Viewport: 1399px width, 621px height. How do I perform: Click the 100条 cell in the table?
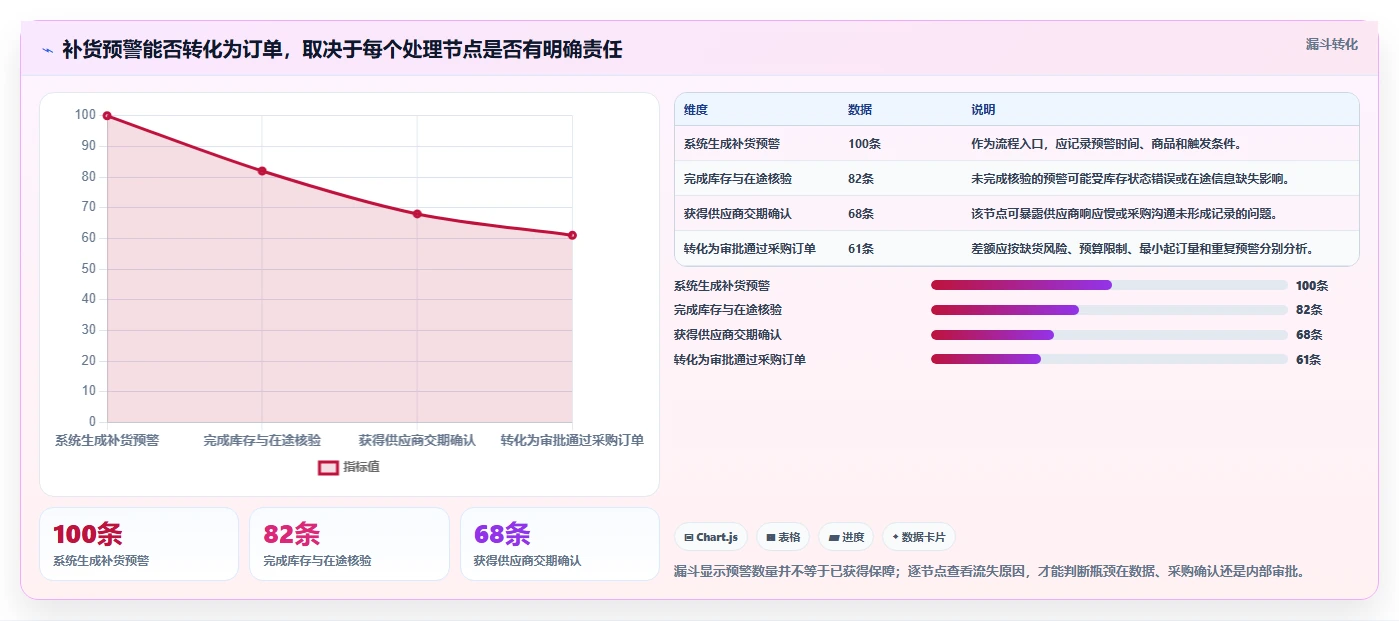[x=864, y=144]
